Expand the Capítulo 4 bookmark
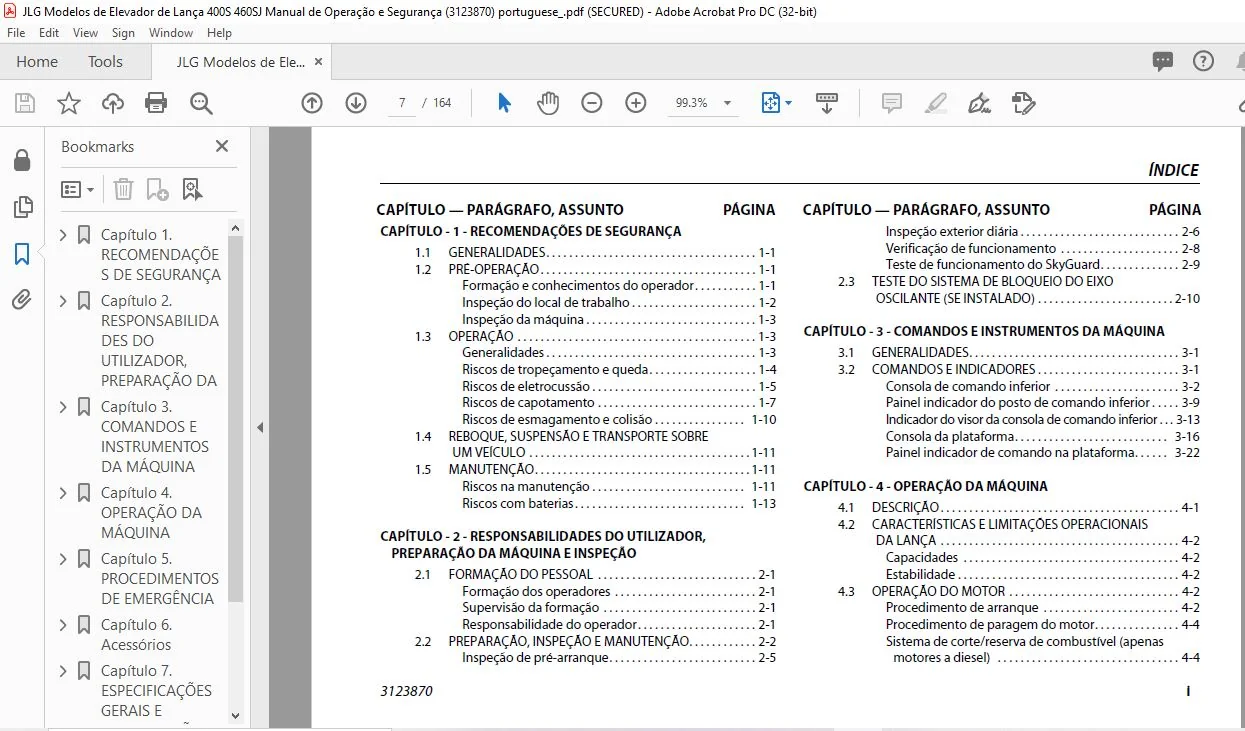Viewport: 1245px width, 731px height. 64,493
